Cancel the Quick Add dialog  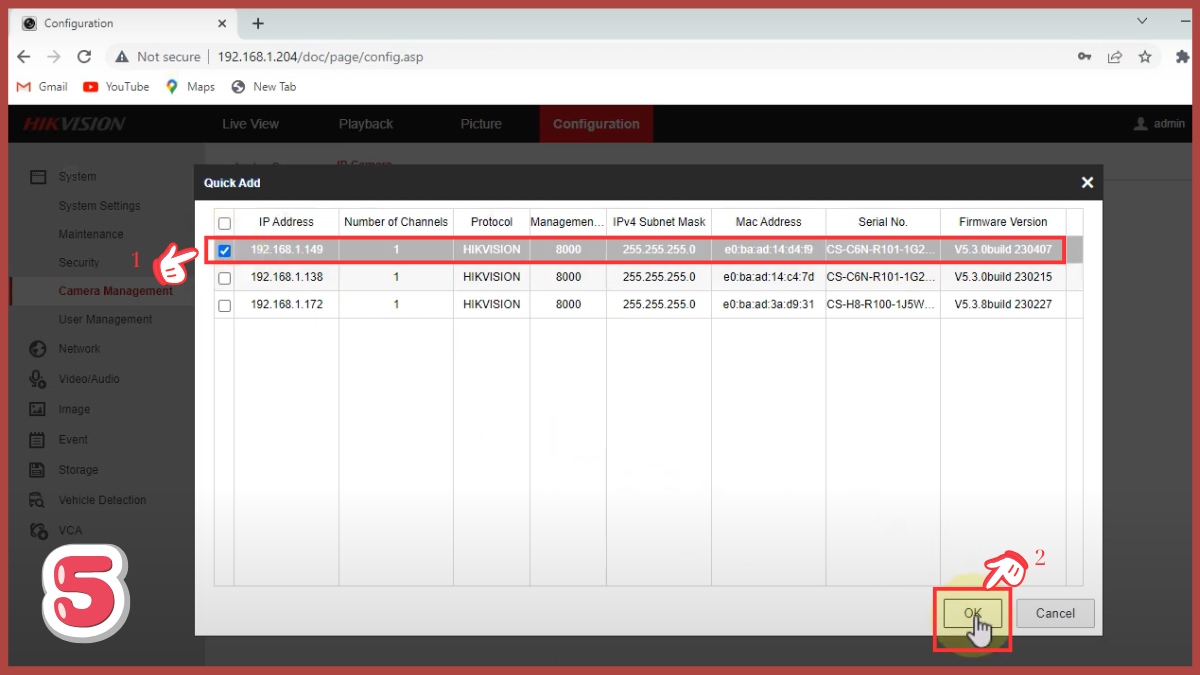coord(1055,613)
